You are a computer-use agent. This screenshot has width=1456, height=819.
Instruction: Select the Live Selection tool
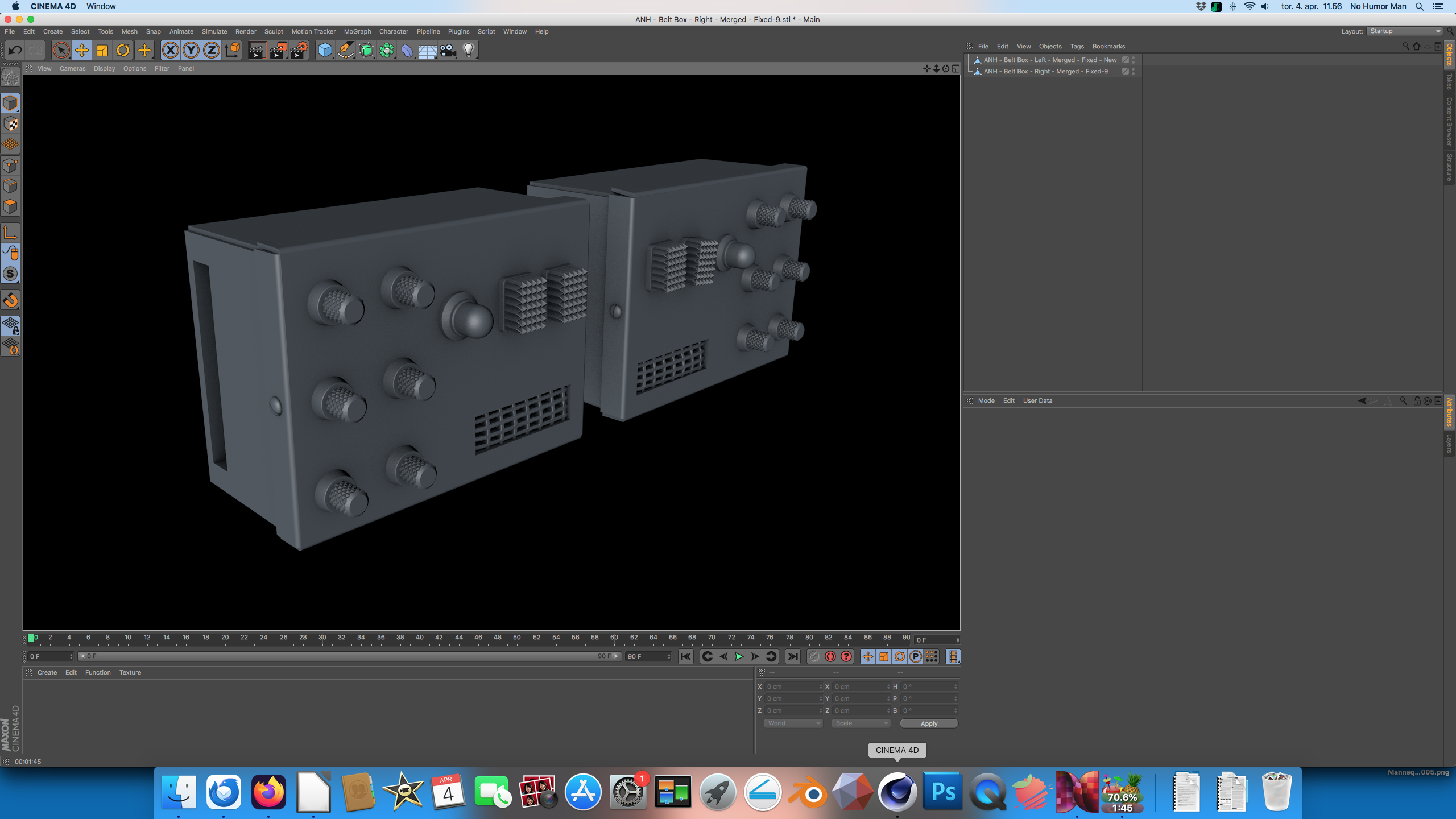(61, 50)
